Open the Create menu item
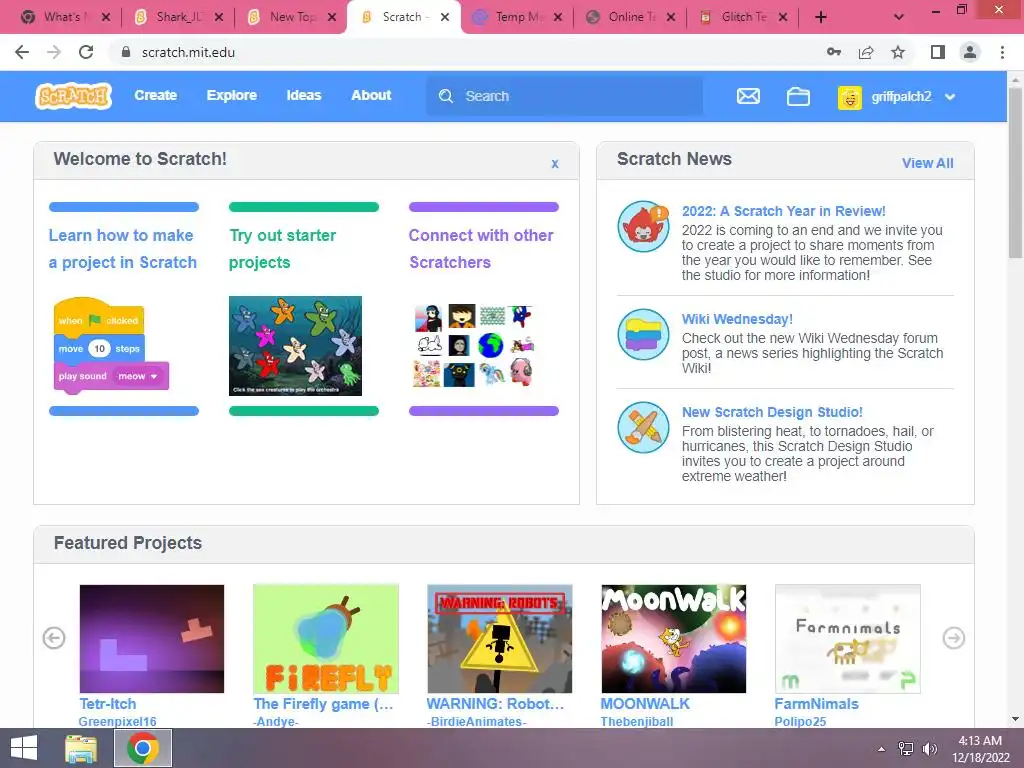Image resolution: width=1024 pixels, height=768 pixels. tap(155, 95)
